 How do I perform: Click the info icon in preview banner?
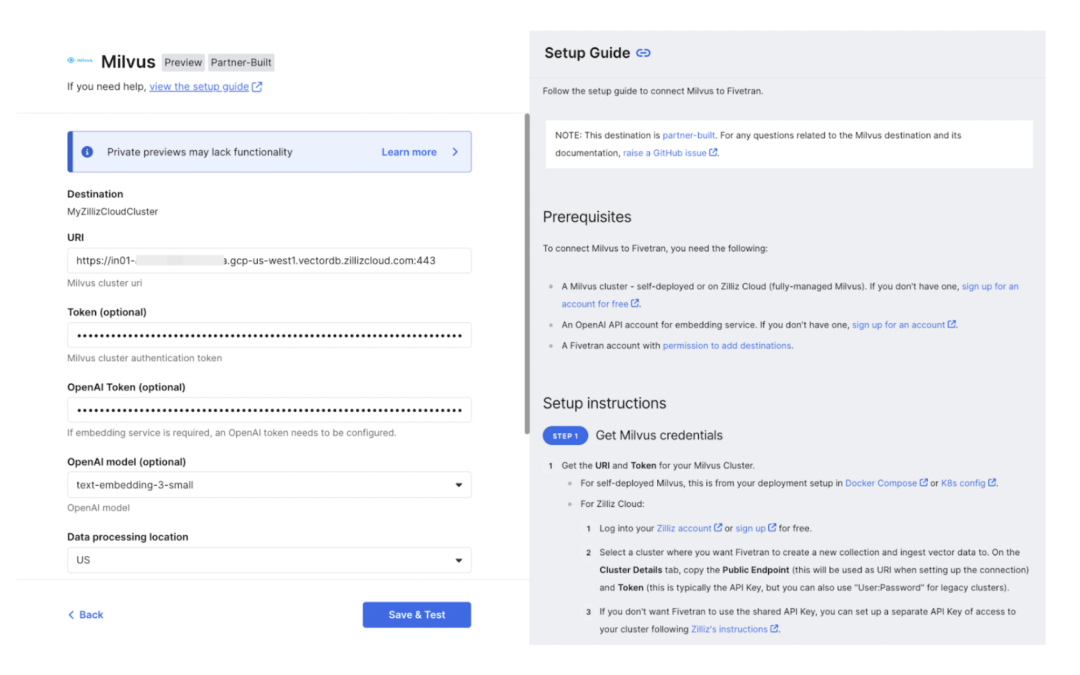click(87, 152)
